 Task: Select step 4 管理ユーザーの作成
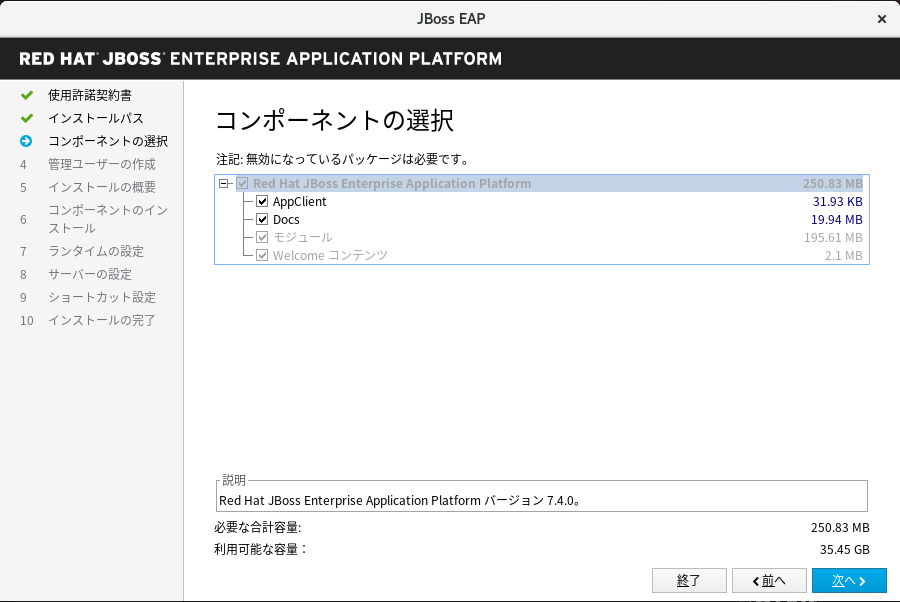[x=102, y=164]
